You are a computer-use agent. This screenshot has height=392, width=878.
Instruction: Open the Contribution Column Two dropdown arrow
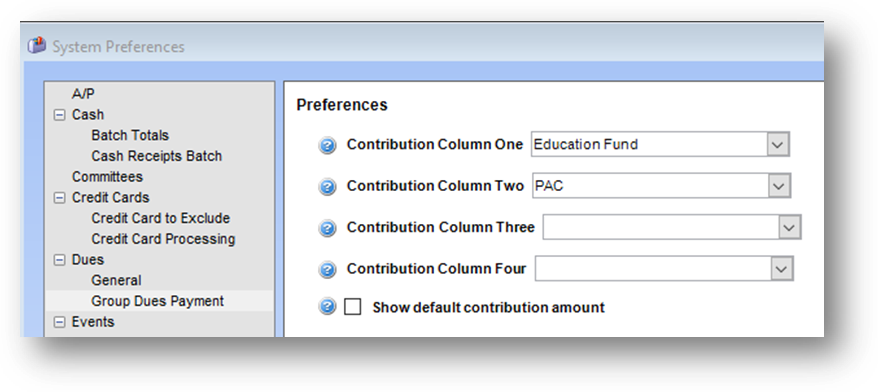[x=778, y=186]
